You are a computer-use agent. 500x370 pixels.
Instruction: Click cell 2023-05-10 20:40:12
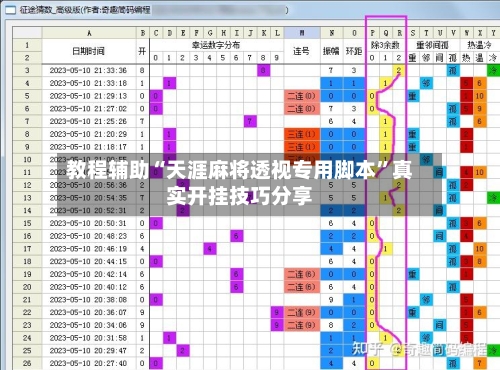click(x=89, y=287)
